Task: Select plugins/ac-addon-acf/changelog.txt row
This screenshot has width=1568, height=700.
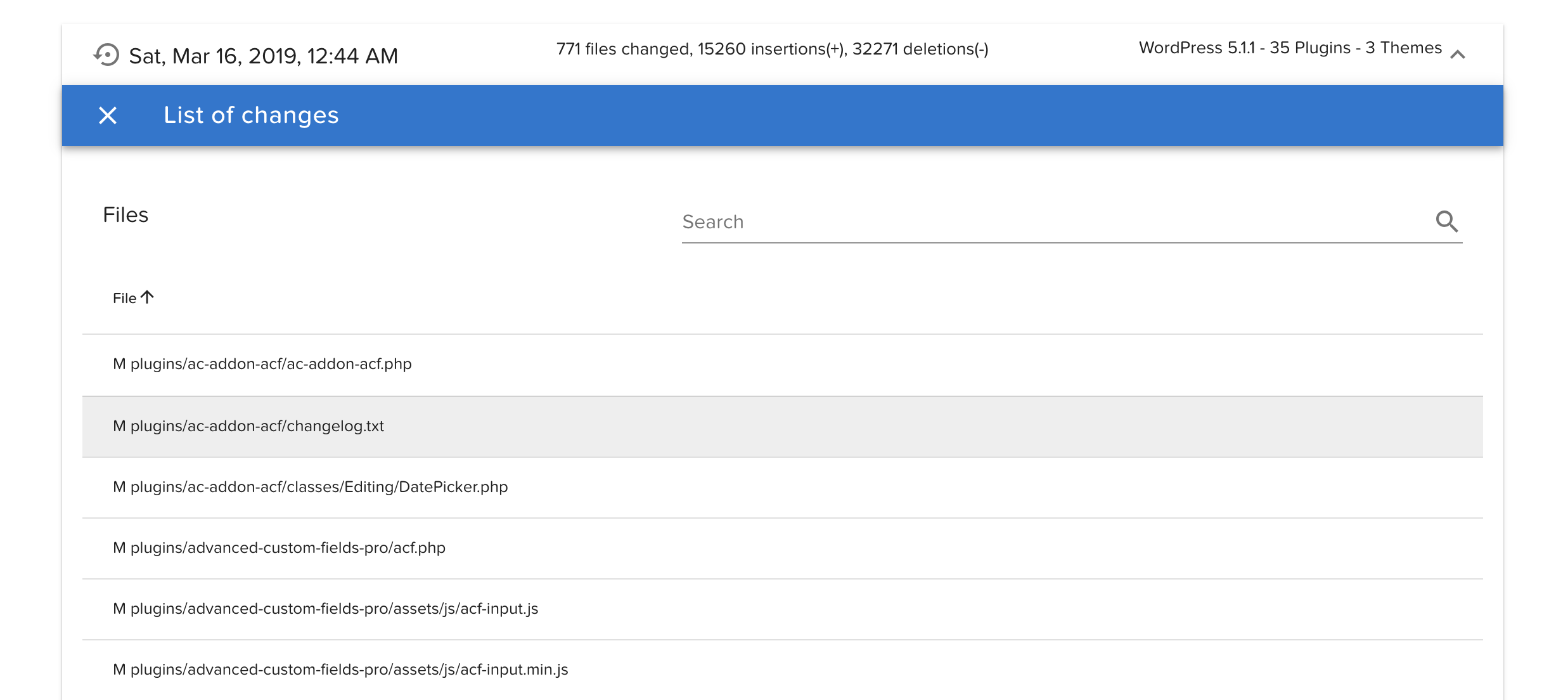Action: [x=782, y=427]
